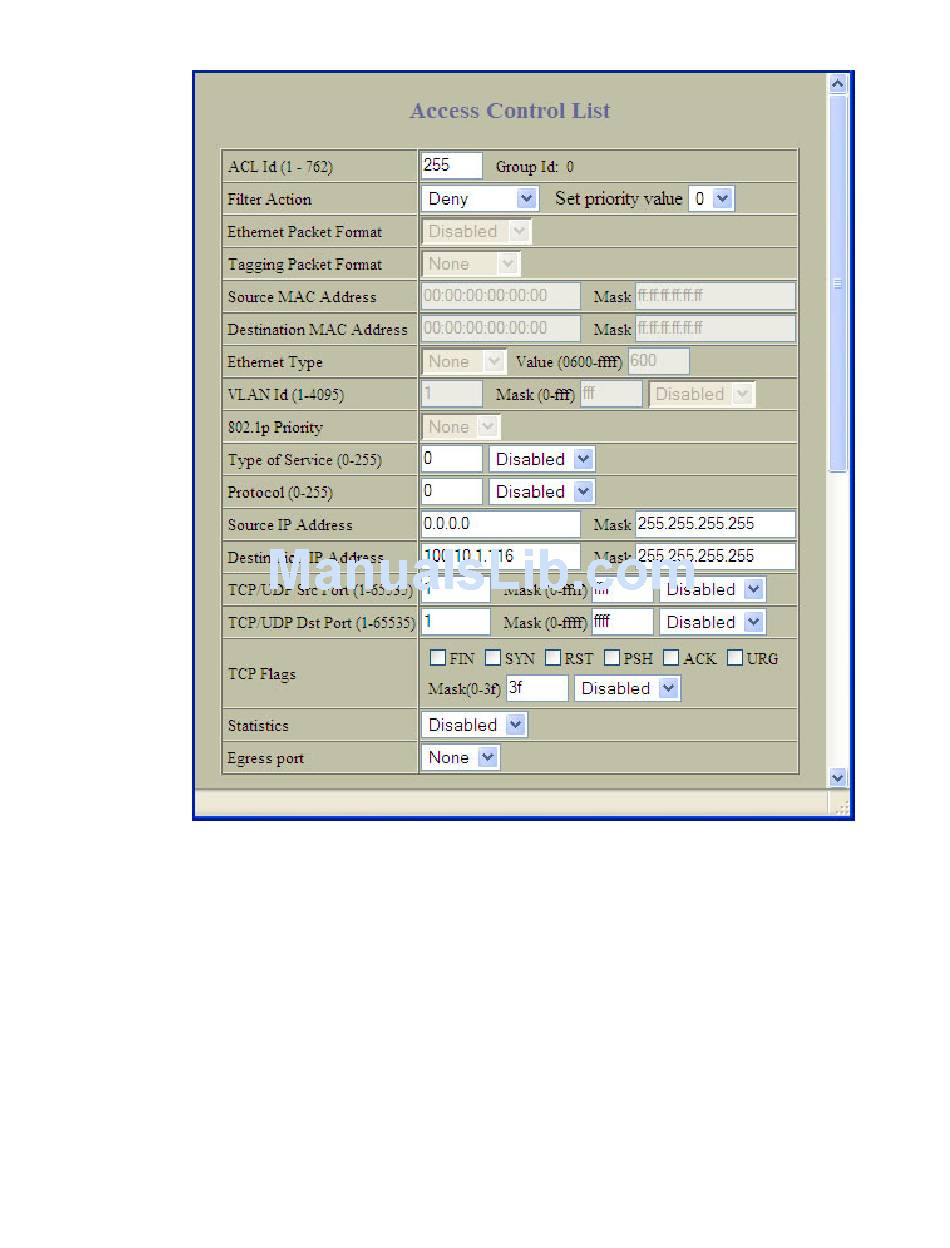
Task: Click the ACL Id (1 - 762) label
Action: [280, 167]
